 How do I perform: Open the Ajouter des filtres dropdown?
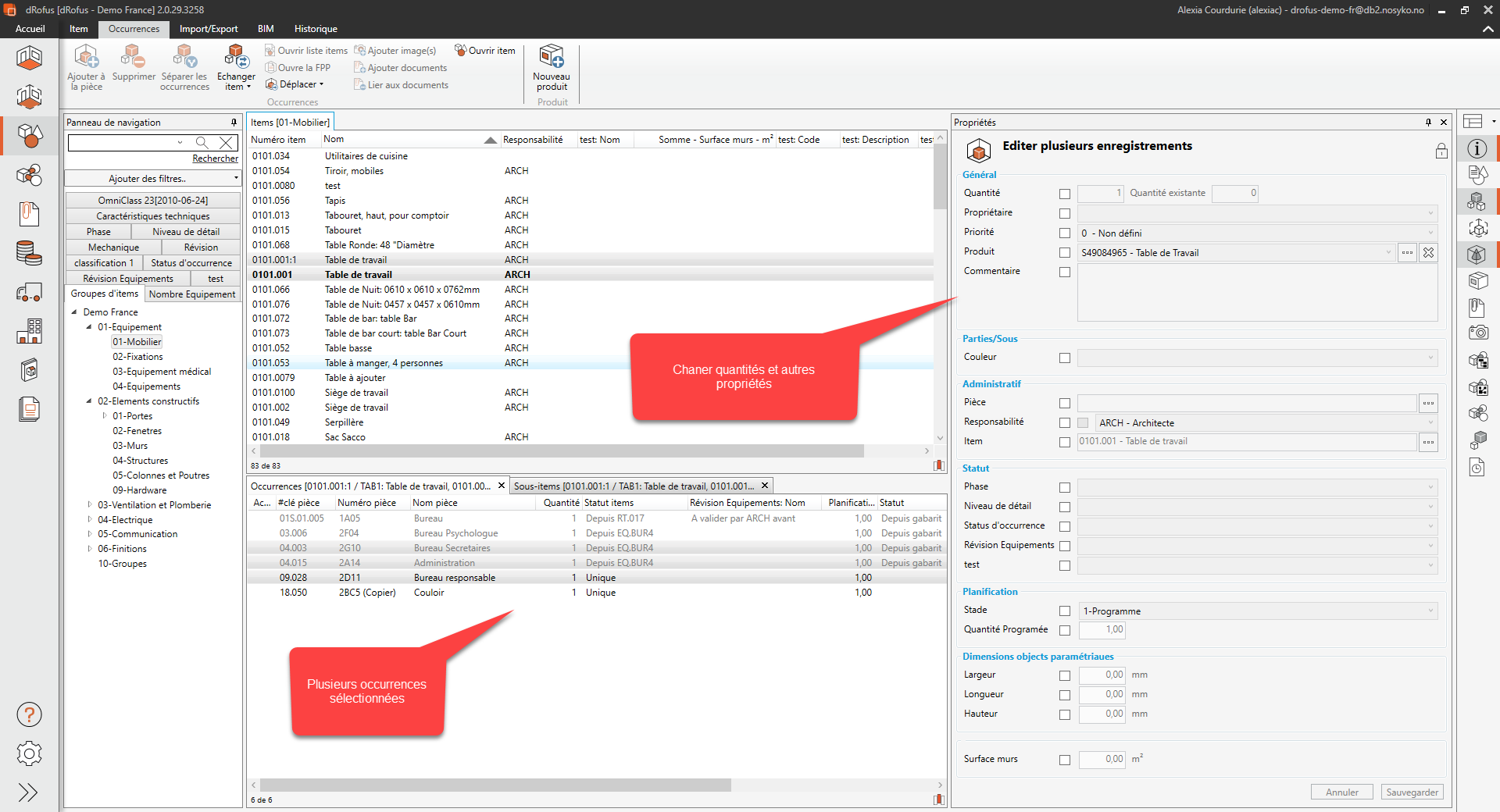(152, 179)
